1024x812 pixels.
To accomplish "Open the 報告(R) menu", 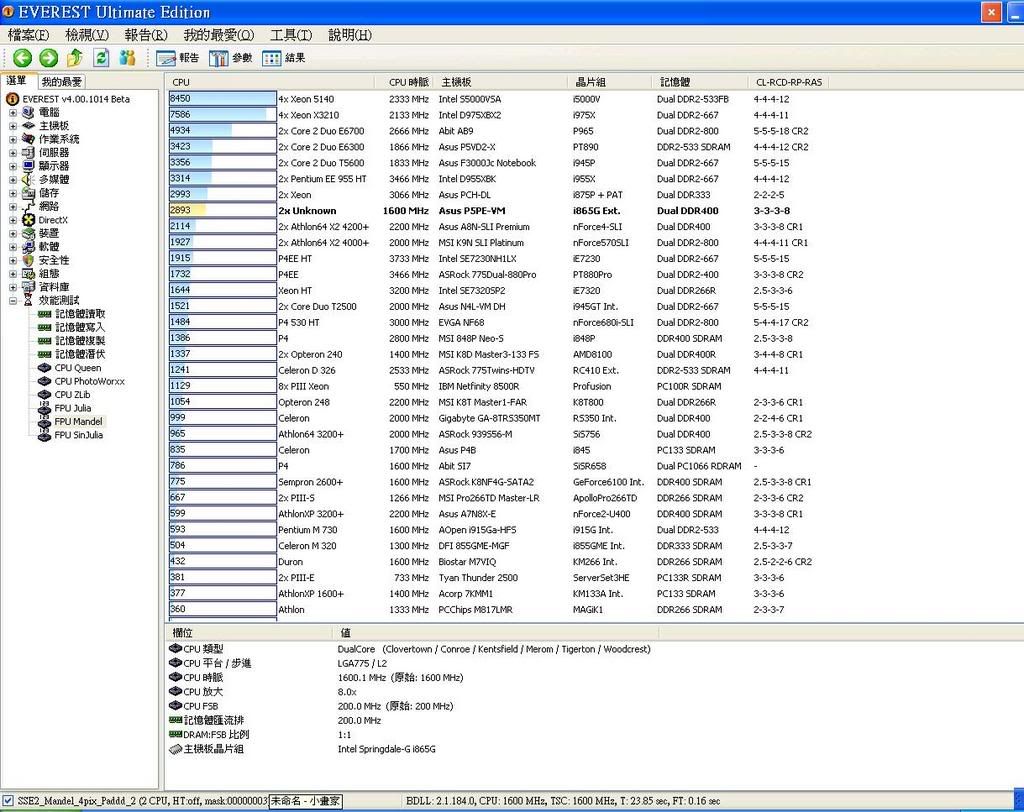I will [x=146, y=35].
